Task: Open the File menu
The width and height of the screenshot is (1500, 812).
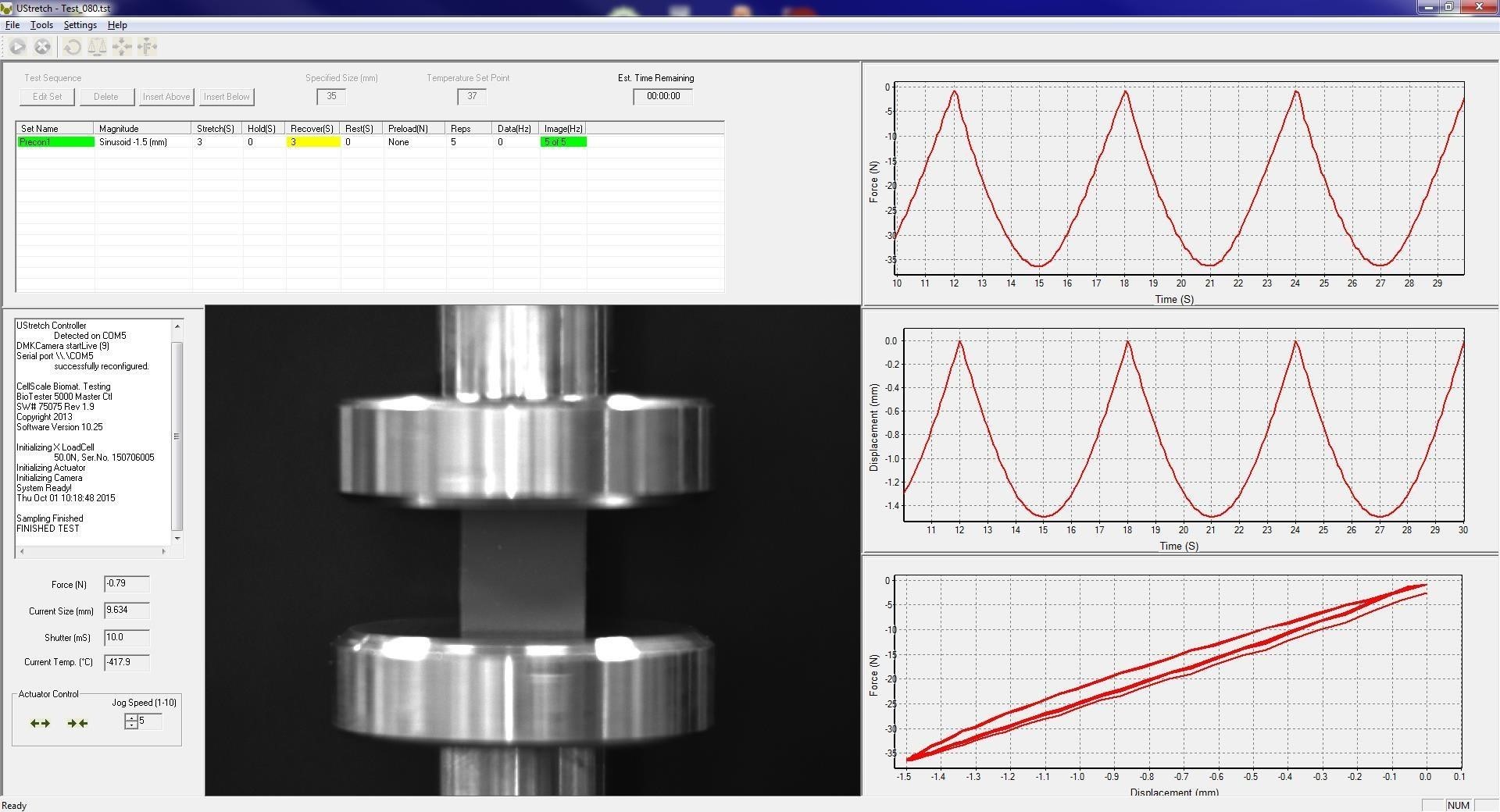Action: tap(12, 25)
